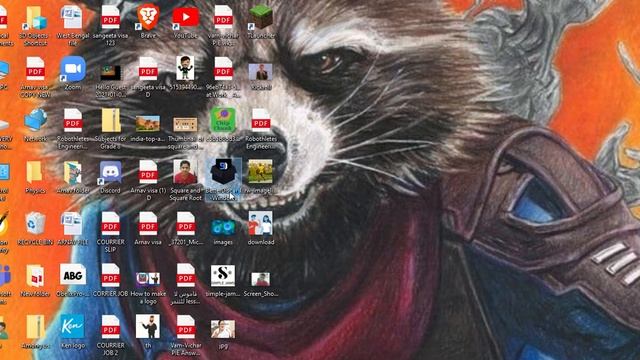Screen dimensions: 640x360
Task: Select the zipped folder left of Ken logo
Action: click(x=35, y=327)
